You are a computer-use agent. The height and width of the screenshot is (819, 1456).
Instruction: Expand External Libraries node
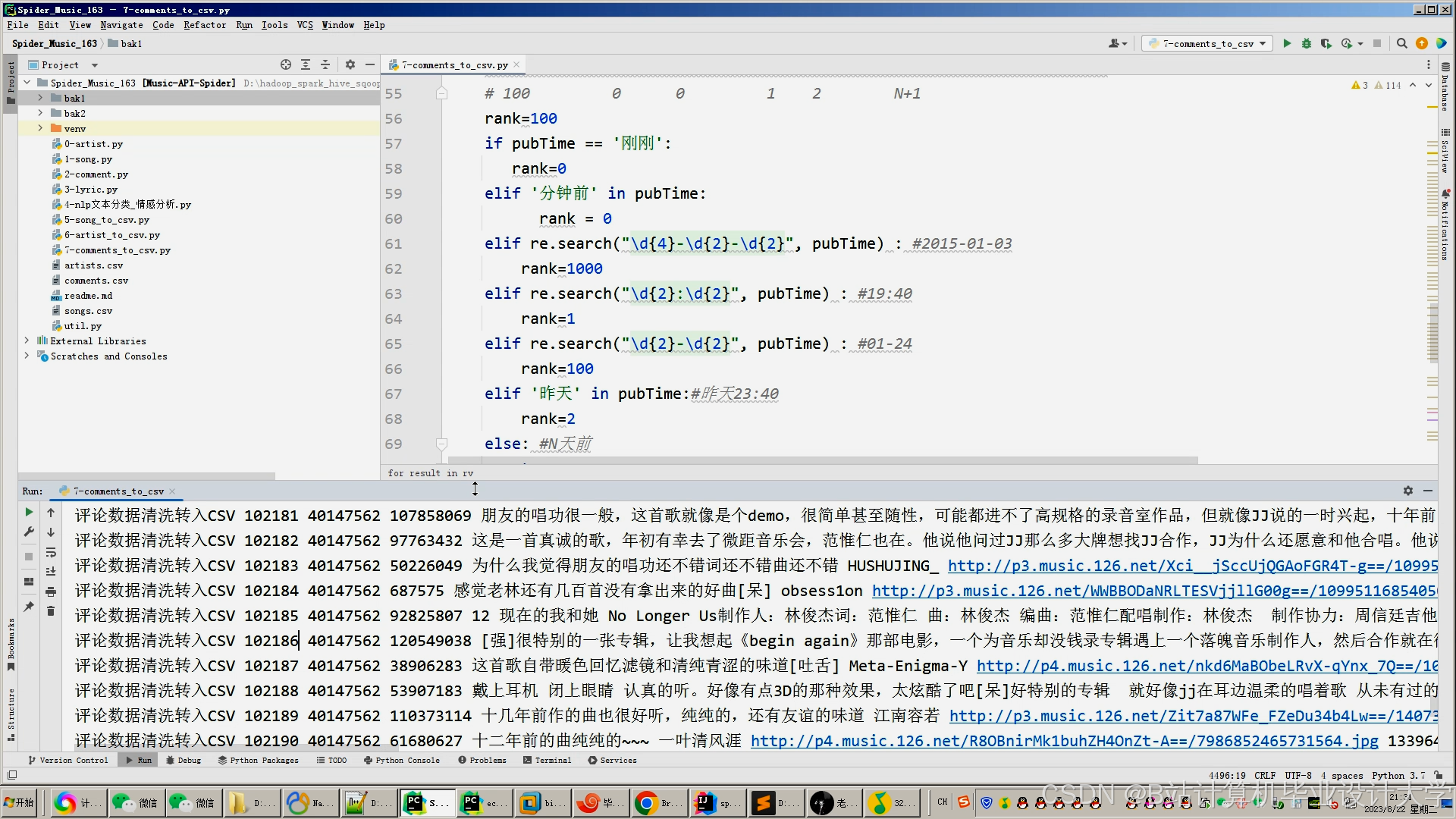(27, 340)
